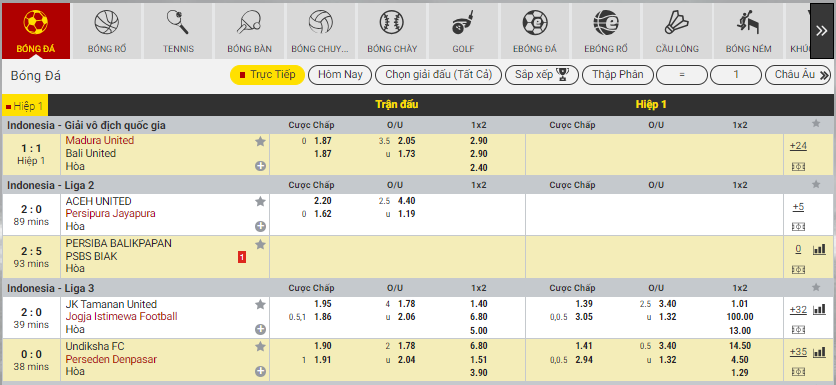Open live pitch view for Madura United

pos(798,166)
